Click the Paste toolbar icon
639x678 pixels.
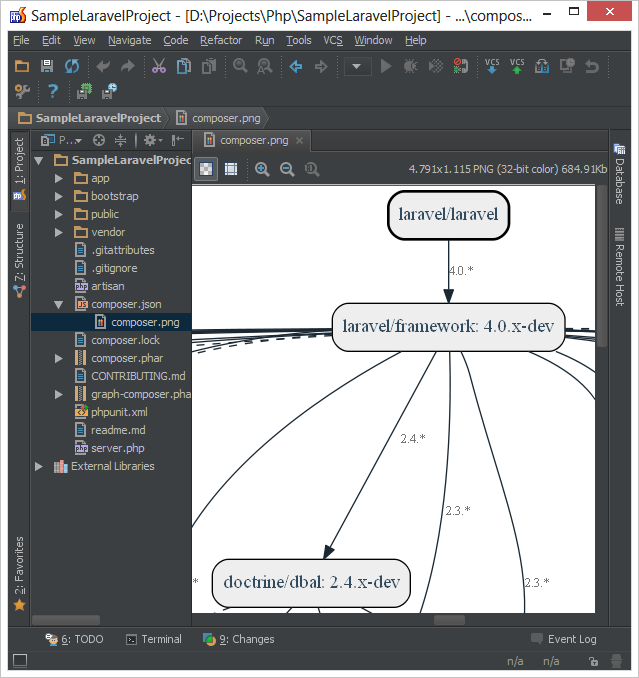(209, 67)
